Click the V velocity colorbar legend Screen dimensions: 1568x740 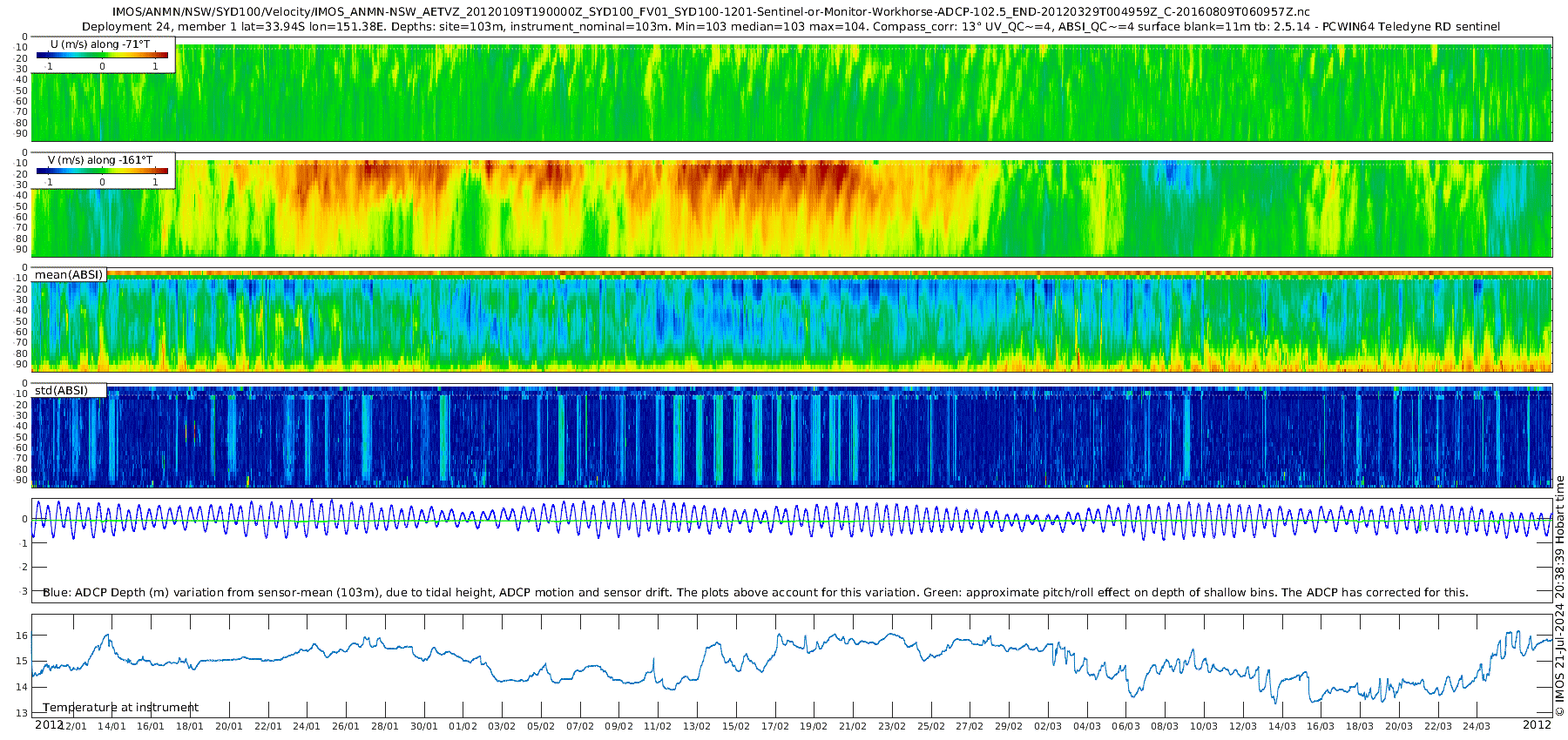click(x=104, y=171)
